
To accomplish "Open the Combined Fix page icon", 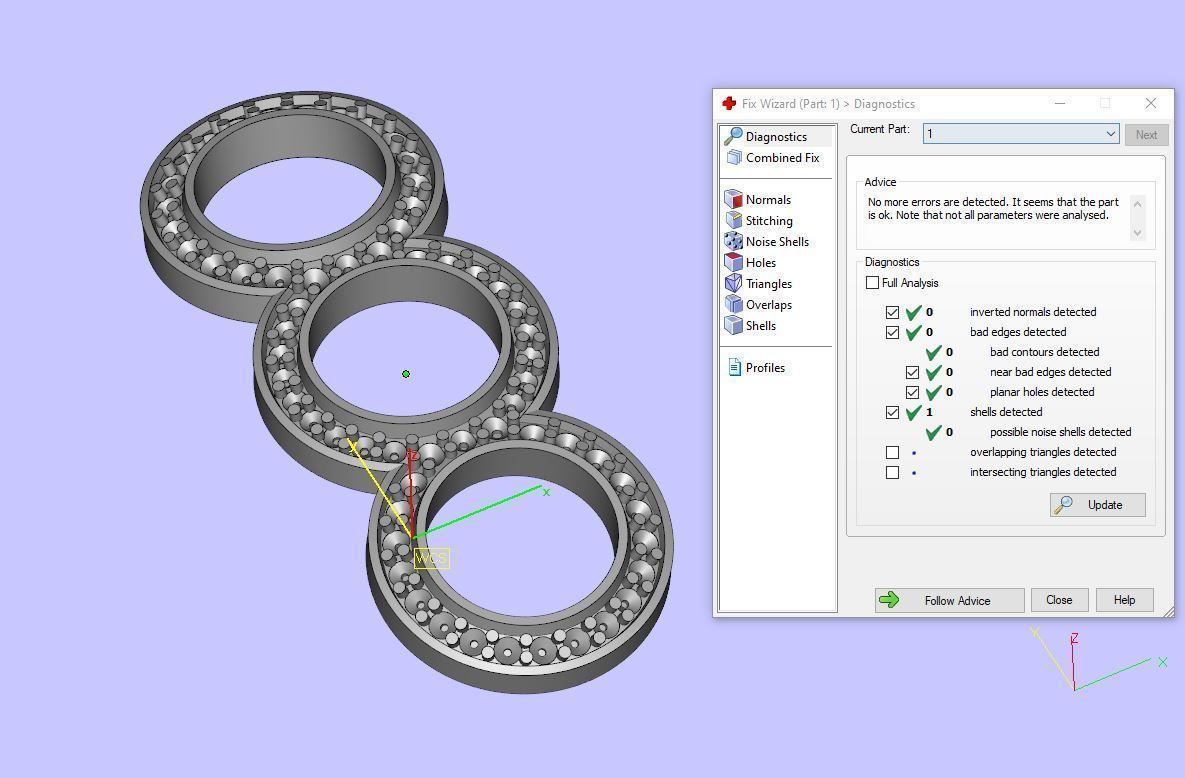I will tap(733, 157).
